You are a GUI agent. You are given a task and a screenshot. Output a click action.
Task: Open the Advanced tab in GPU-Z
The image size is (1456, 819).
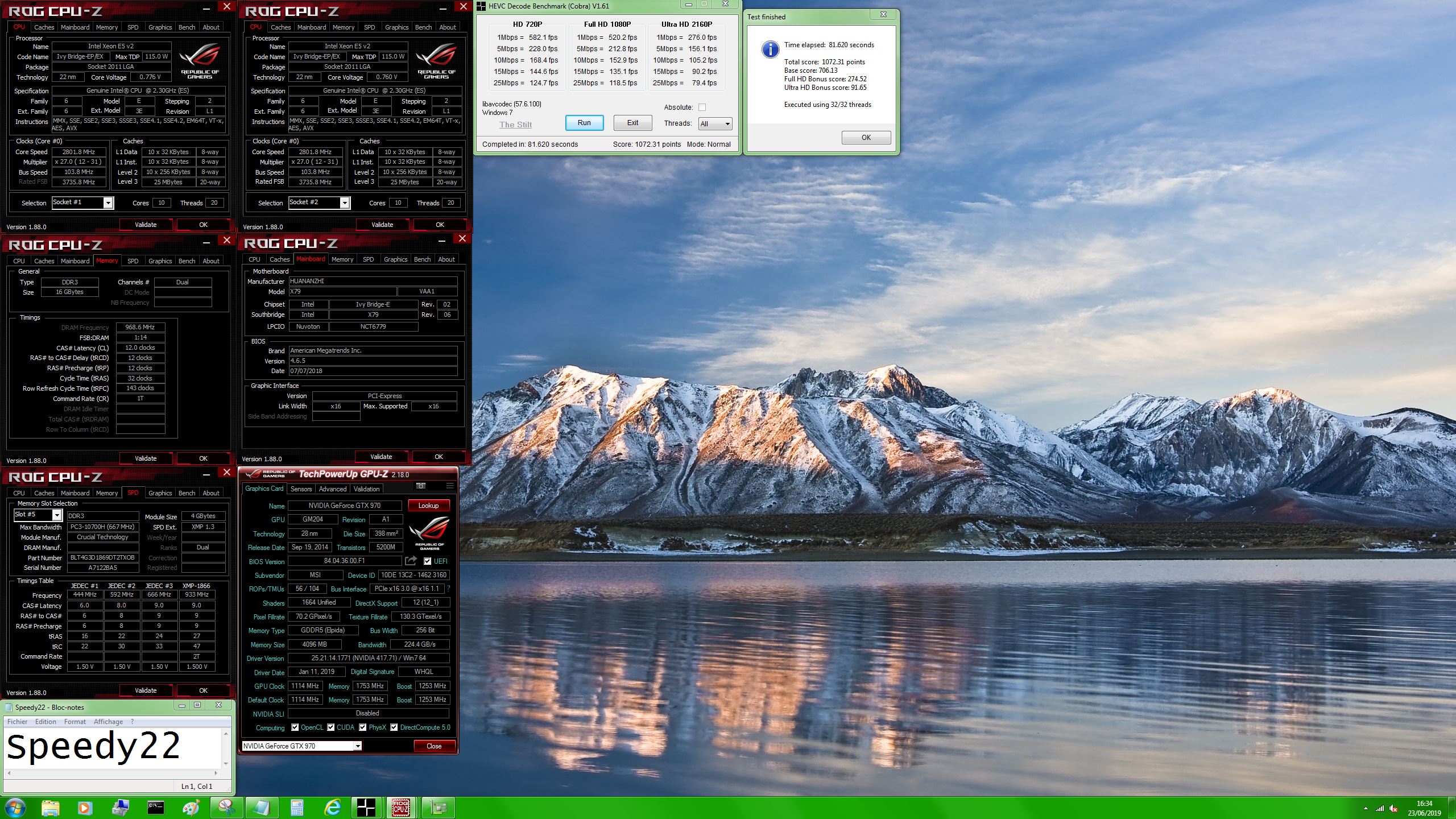click(x=333, y=489)
